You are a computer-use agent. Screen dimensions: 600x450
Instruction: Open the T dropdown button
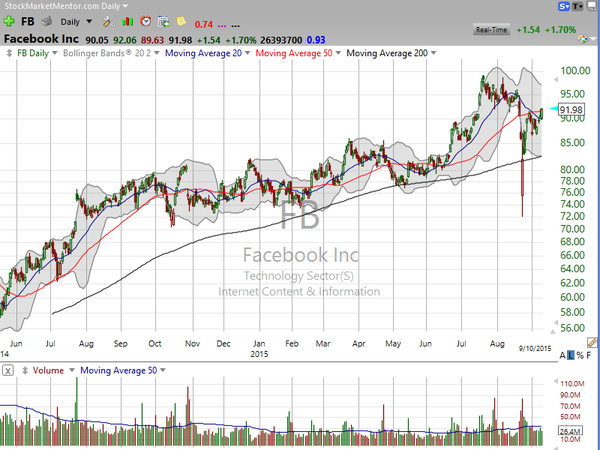(x=578, y=6)
